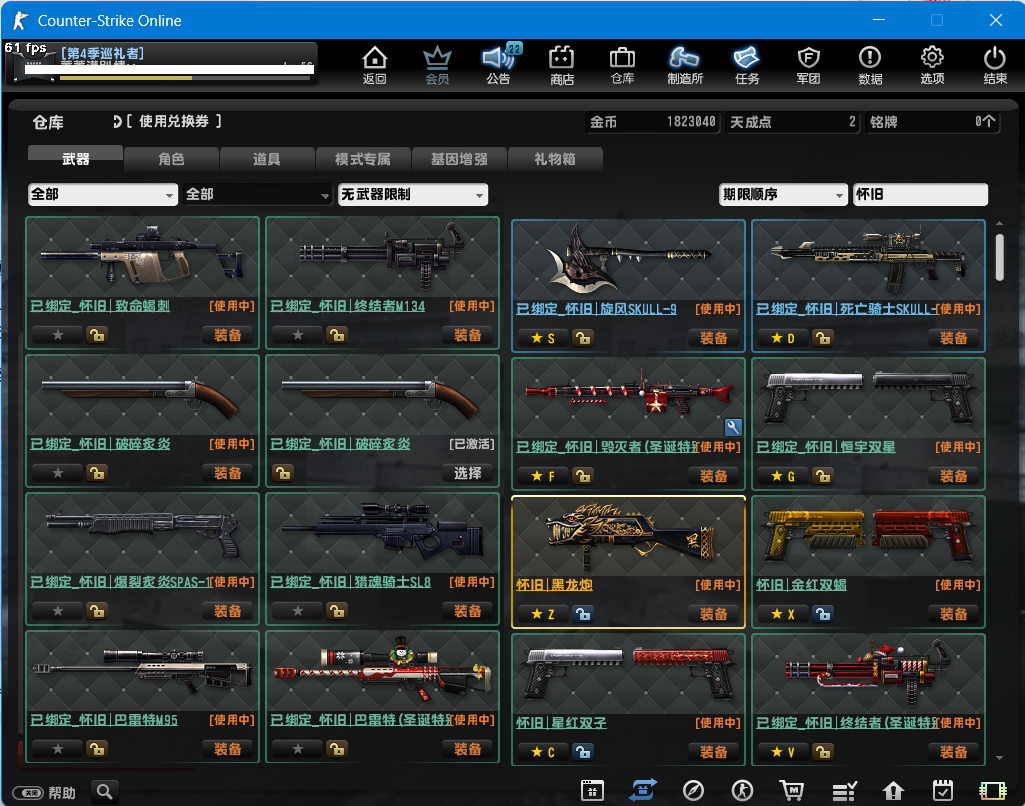Image resolution: width=1025 pixels, height=806 pixels.
Task: Click the 结束 power icon
Action: pyautogui.click(x=995, y=65)
